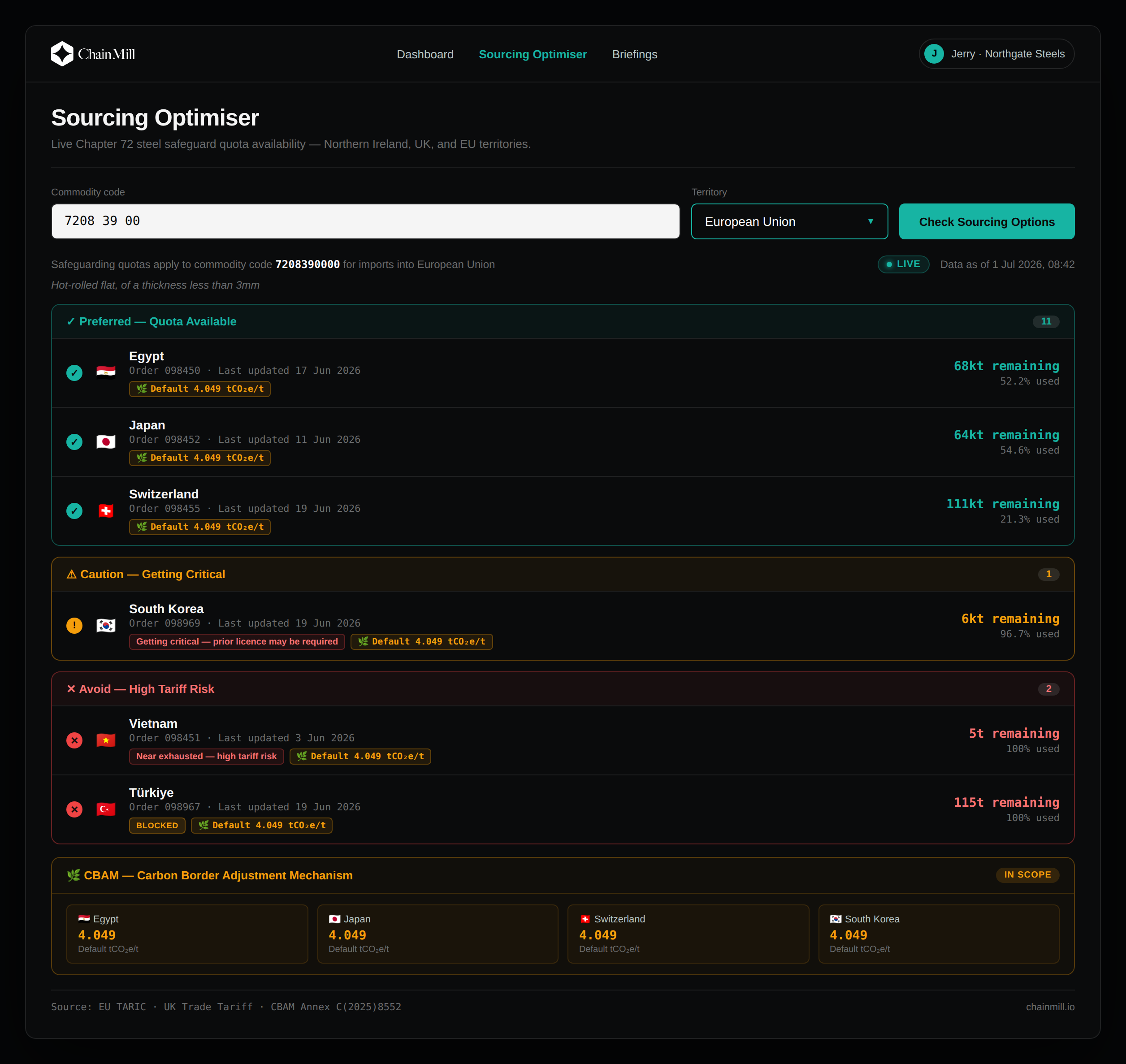Screen dimensions: 1126x1064
Task: Click 'Order 098450' text under Egypt
Action: [165, 370]
